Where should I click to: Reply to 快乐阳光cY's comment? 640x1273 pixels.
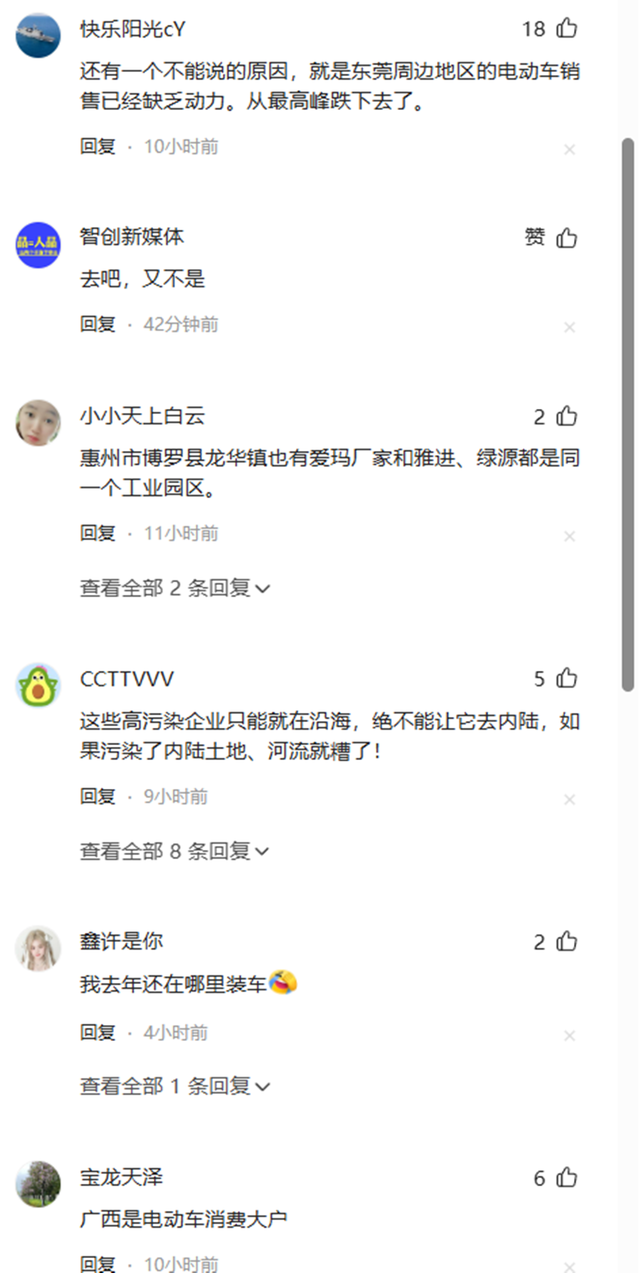[98, 146]
